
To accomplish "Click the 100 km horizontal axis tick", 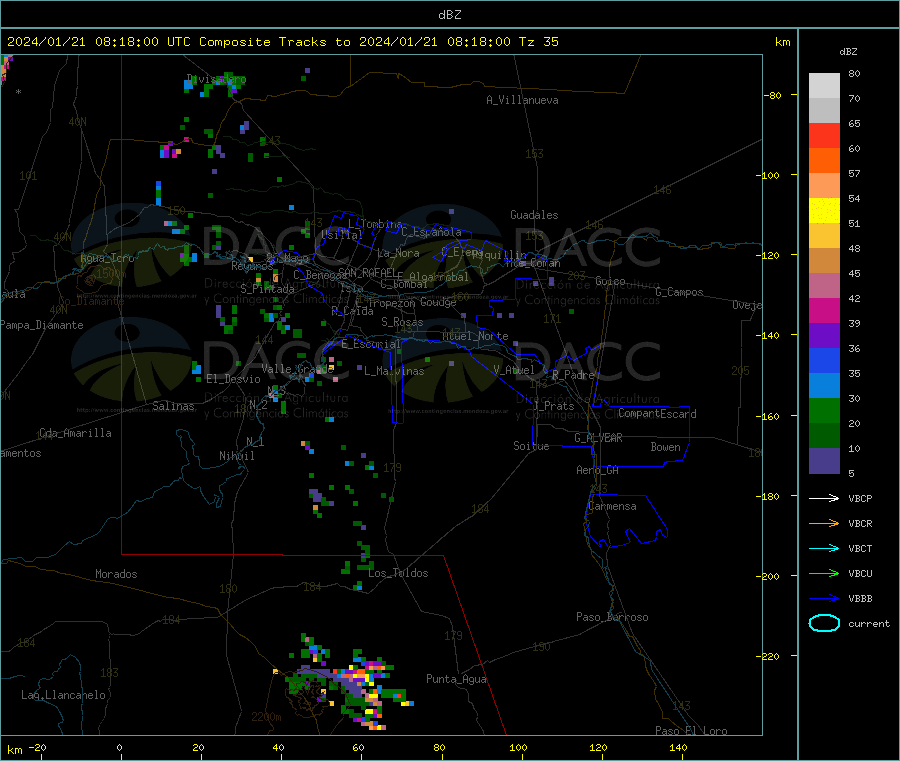I will click(518, 747).
